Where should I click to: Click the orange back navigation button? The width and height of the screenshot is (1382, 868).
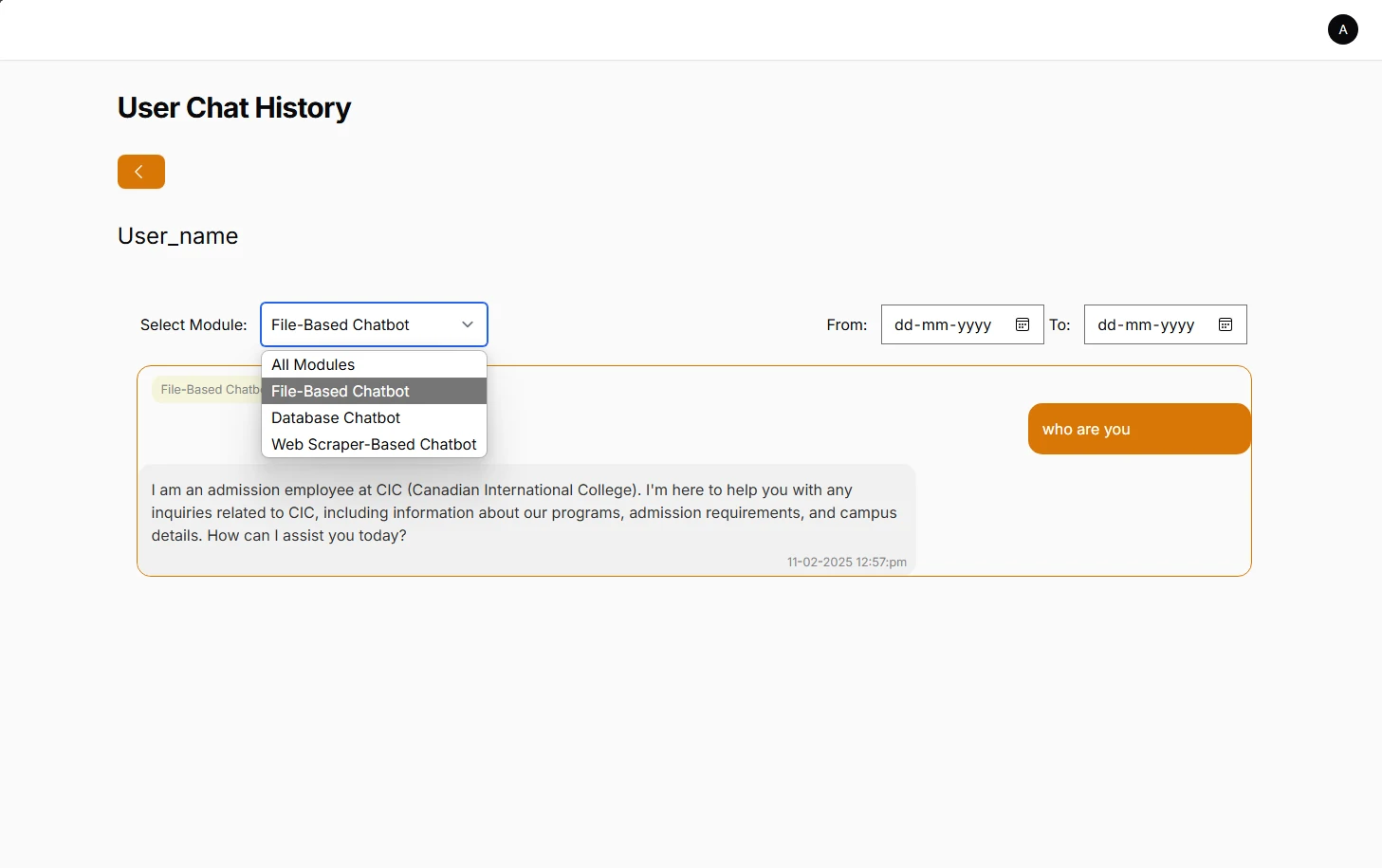pos(140,172)
